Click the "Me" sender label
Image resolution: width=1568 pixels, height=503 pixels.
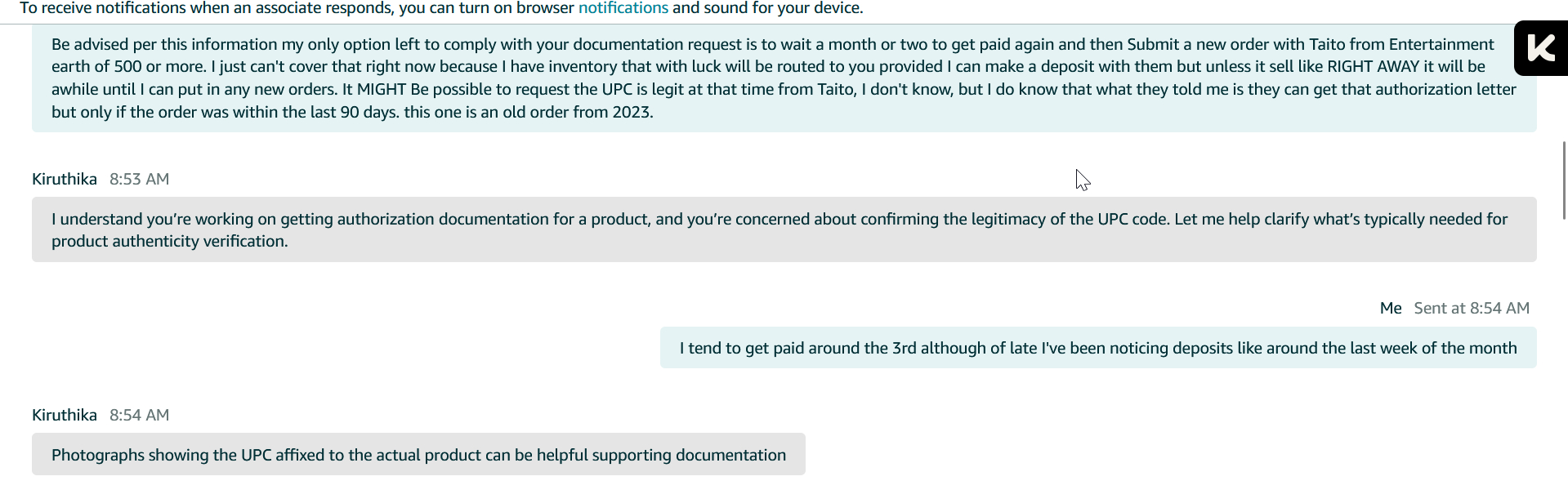[x=1391, y=308]
